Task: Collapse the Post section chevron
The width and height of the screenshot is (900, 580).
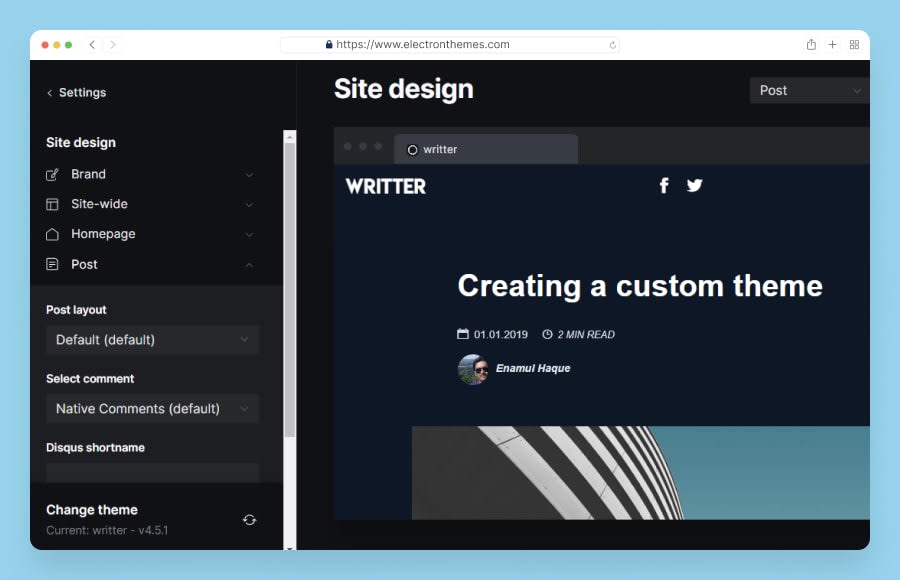Action: [249, 265]
